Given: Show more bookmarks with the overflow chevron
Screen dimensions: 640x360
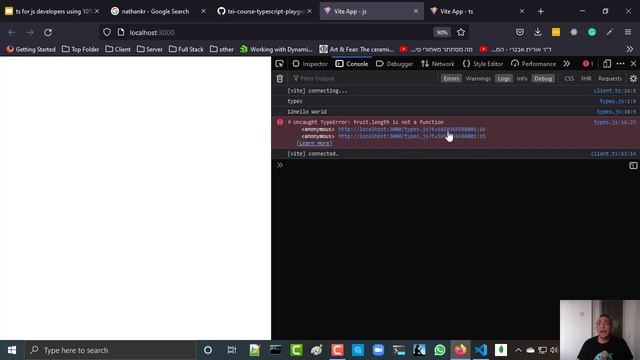Looking at the screenshot, I should (x=630, y=49).
